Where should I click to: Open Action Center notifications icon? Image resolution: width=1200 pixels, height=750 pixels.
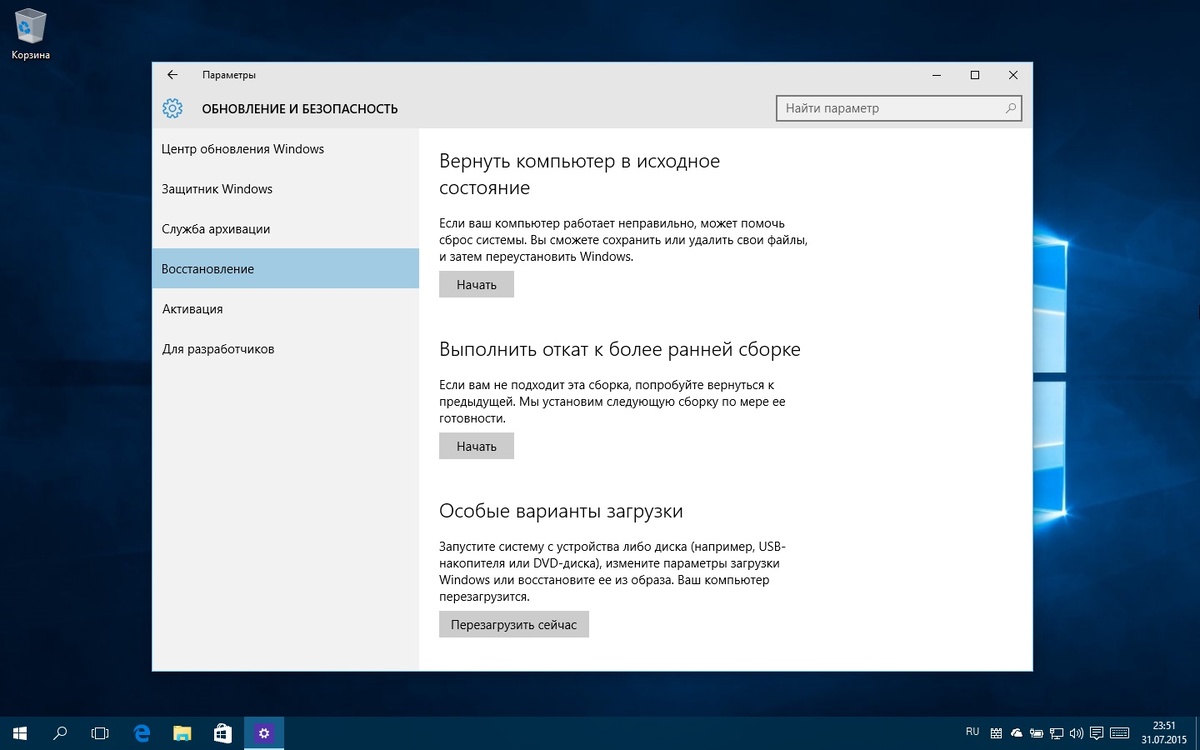point(1097,733)
